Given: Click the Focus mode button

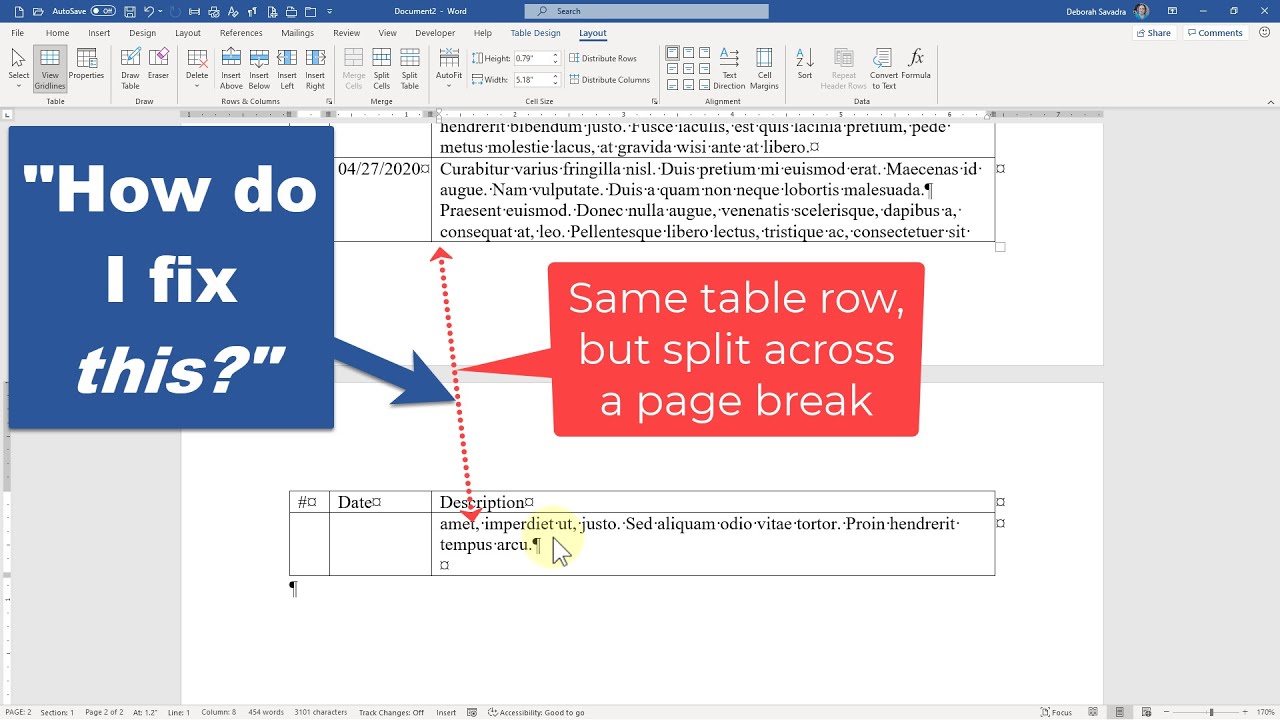Looking at the screenshot, I should [1056, 712].
